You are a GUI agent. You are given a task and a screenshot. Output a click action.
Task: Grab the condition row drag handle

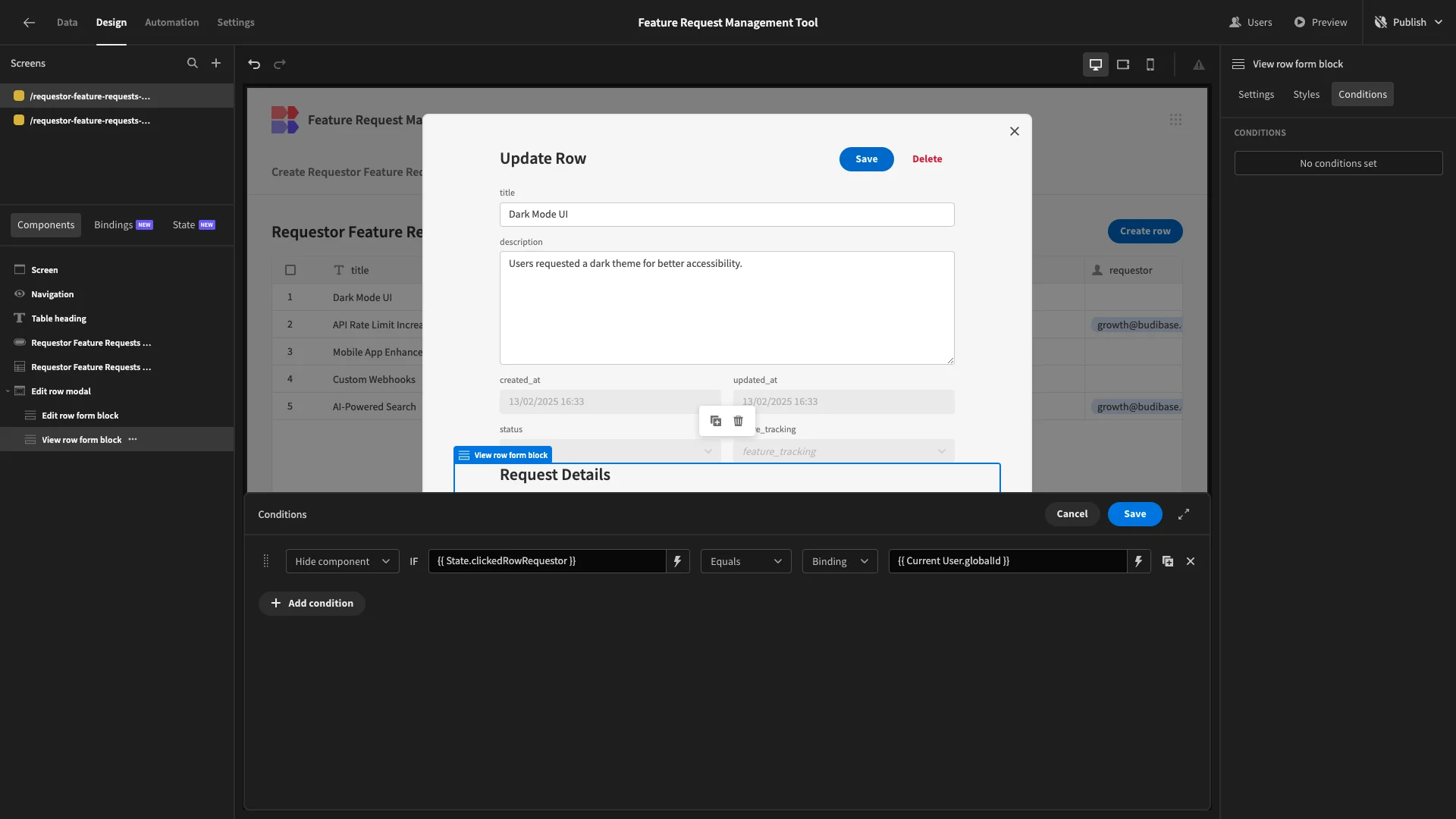[x=266, y=561]
